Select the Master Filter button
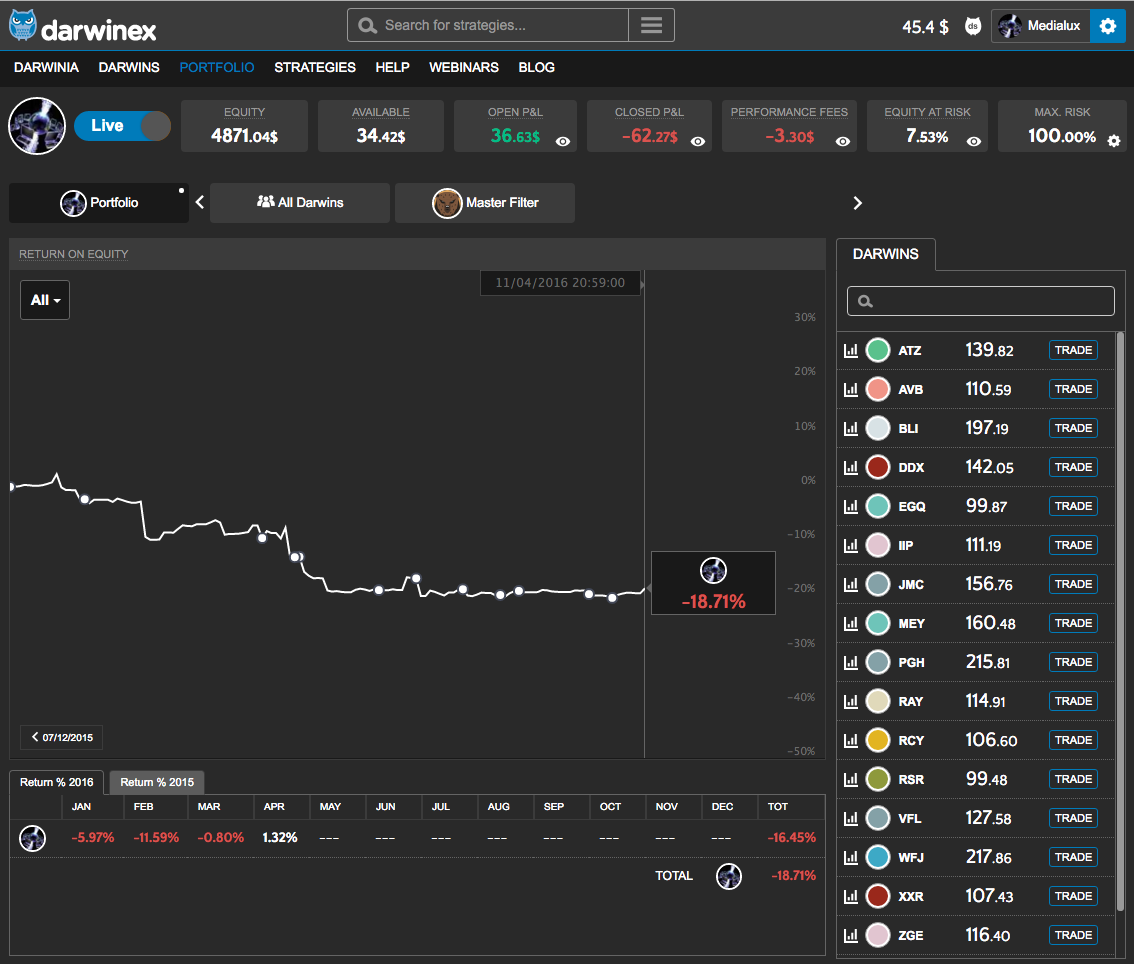 [x=485, y=203]
